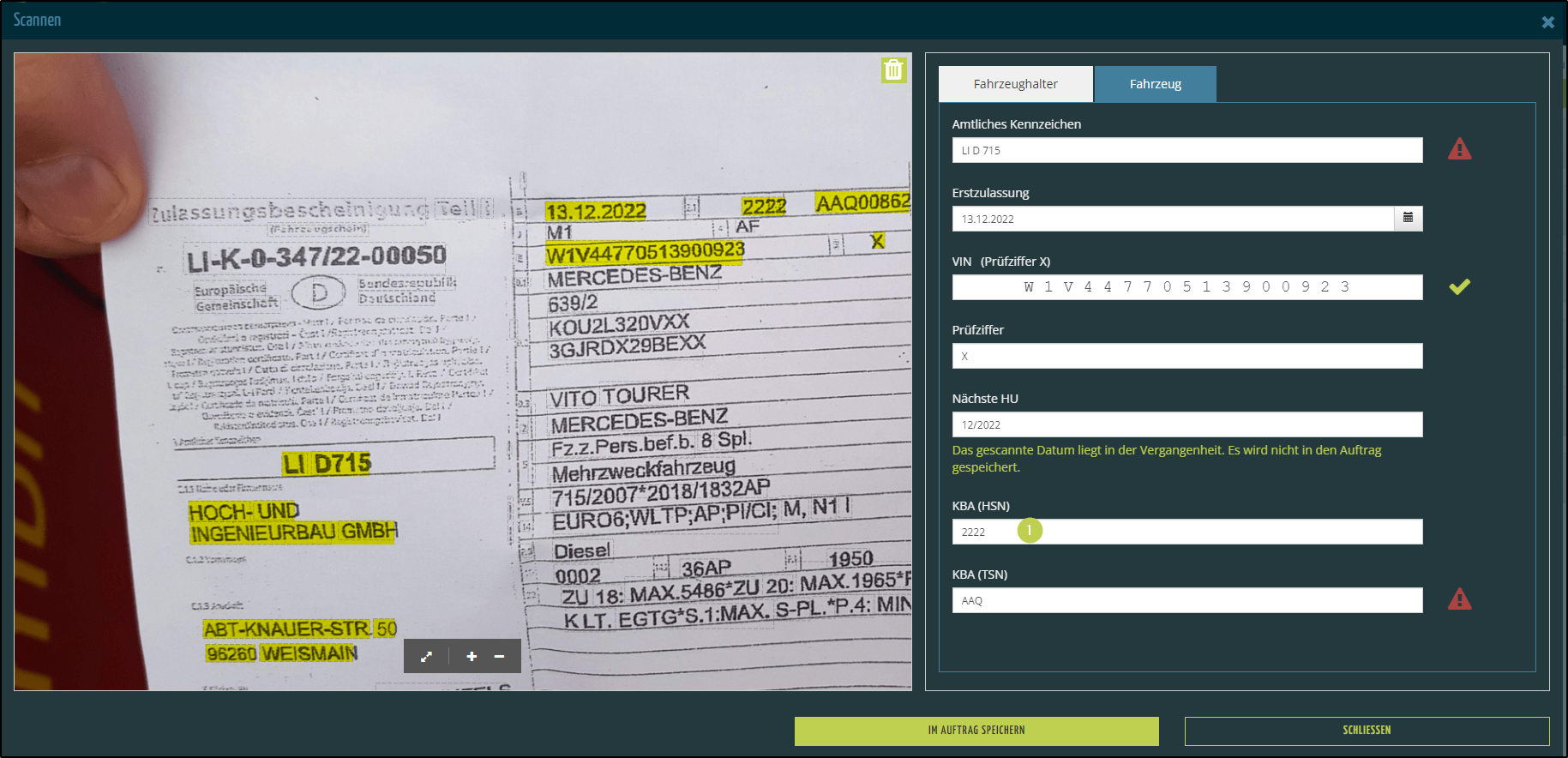Viewport: 1568px width, 758px height.
Task: Expand the scanned image to fullscreen
Action: click(x=426, y=657)
